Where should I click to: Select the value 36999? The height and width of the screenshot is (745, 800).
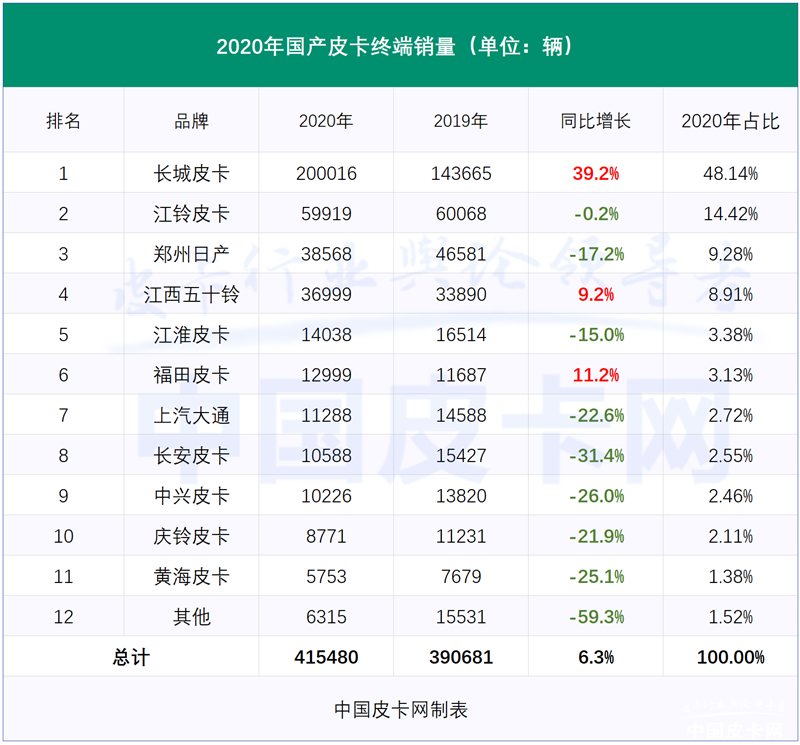[326, 294]
